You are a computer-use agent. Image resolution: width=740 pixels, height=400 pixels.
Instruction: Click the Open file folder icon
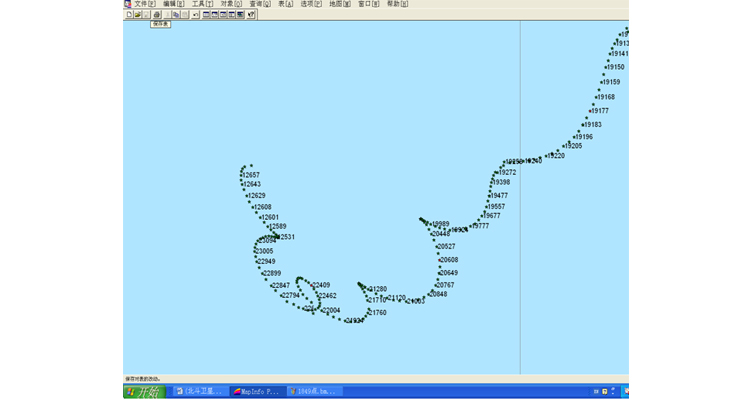[137, 15]
